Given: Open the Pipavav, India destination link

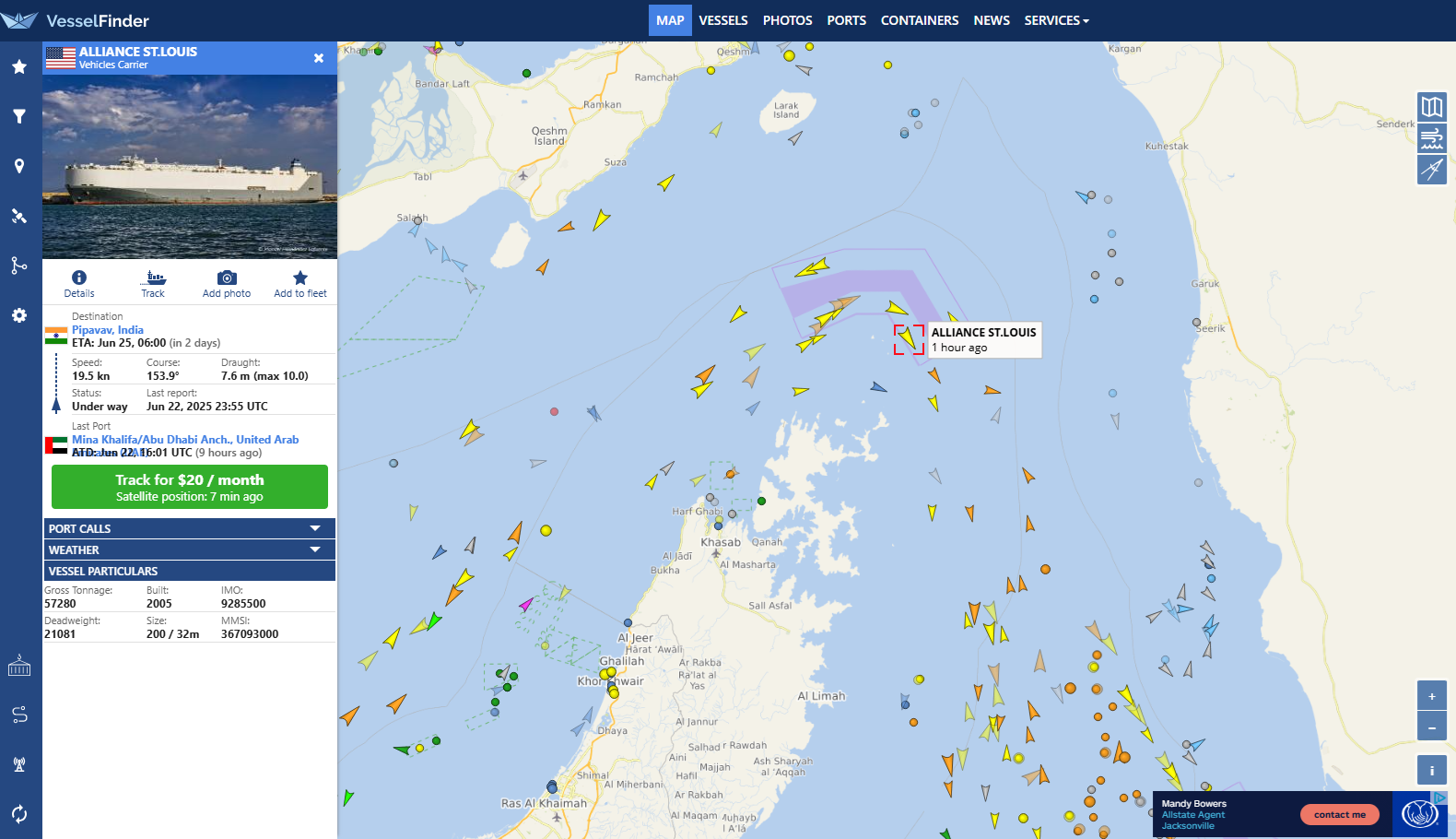Looking at the screenshot, I should (x=108, y=330).
